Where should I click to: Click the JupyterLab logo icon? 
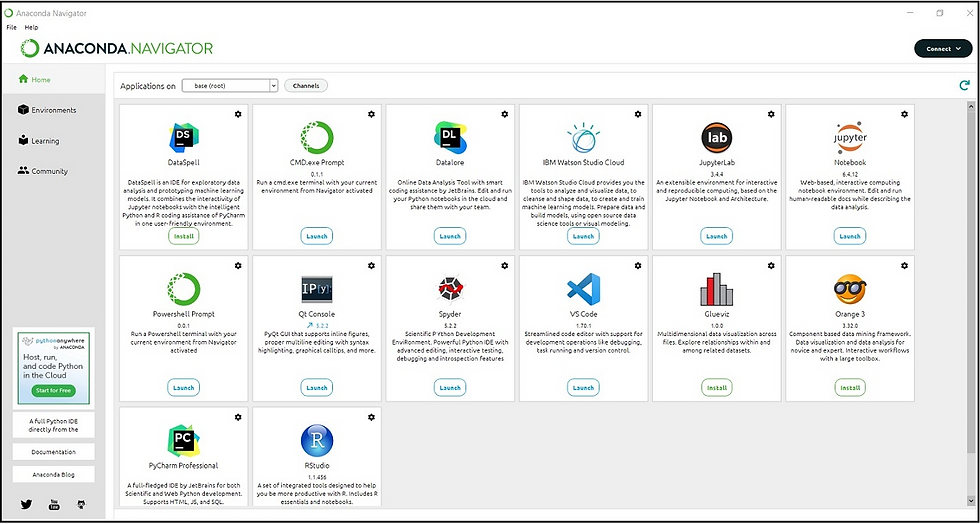click(x=716, y=138)
